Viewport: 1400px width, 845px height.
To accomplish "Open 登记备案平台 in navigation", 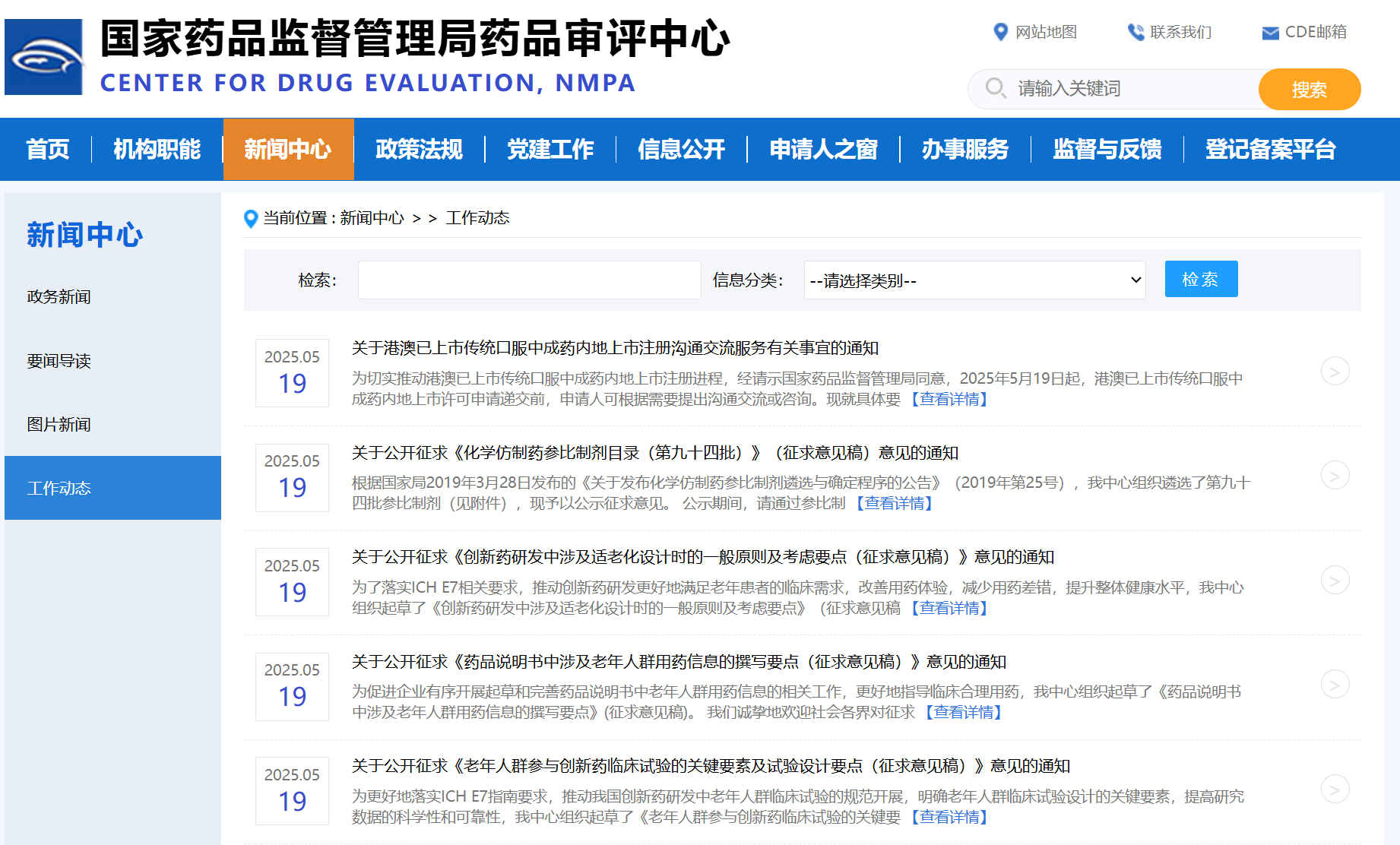I will pos(1271,149).
